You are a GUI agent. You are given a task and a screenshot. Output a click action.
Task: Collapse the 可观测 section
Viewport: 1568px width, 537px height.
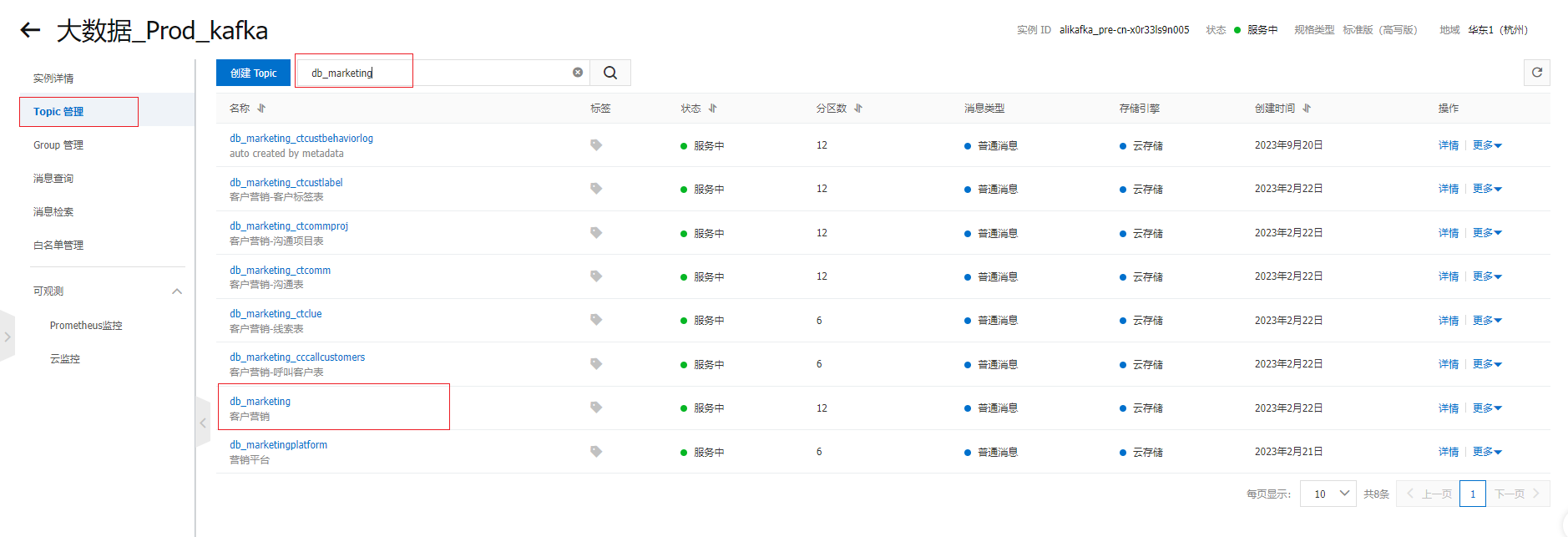click(x=177, y=291)
